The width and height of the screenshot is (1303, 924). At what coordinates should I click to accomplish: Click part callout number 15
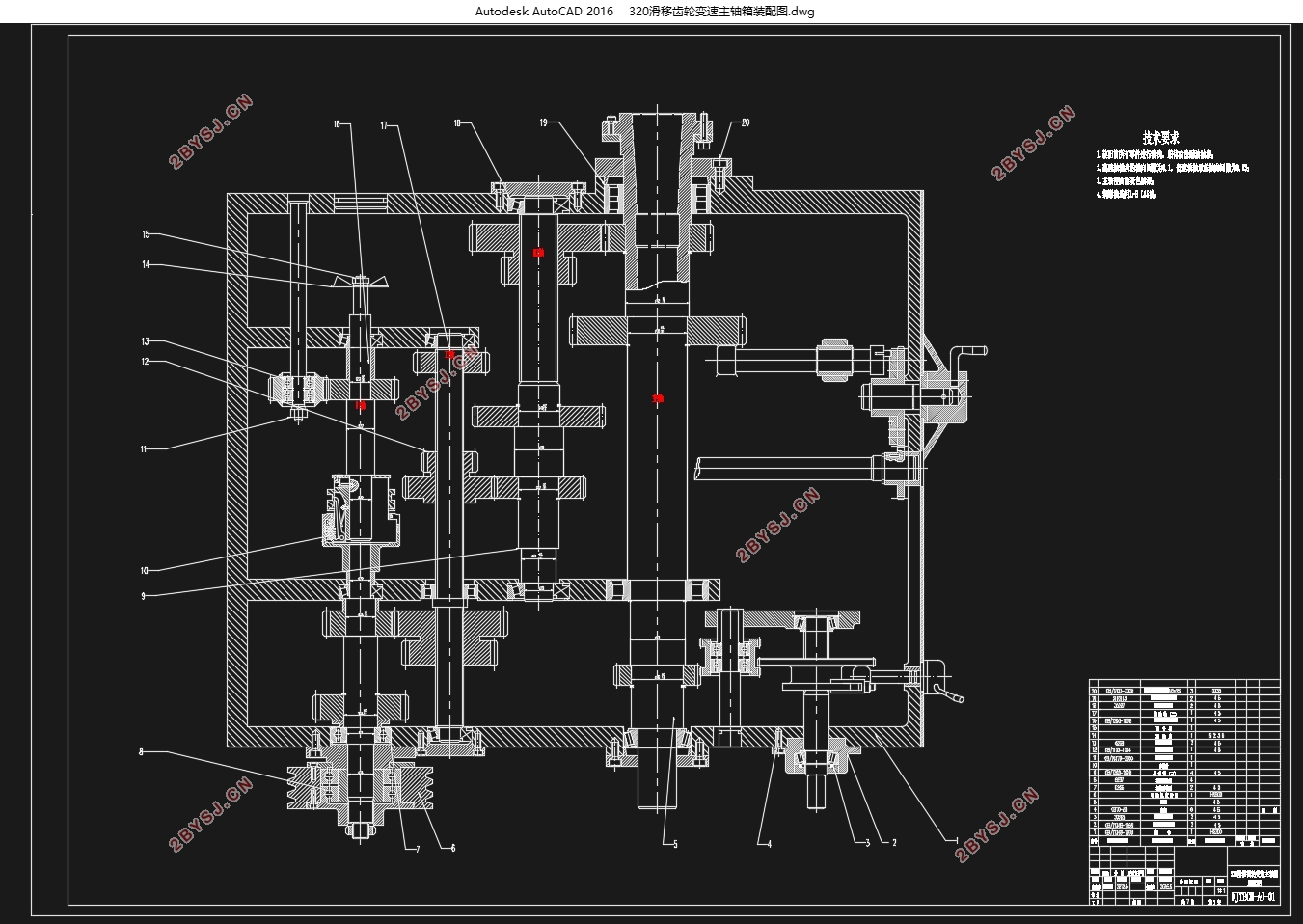(x=146, y=234)
